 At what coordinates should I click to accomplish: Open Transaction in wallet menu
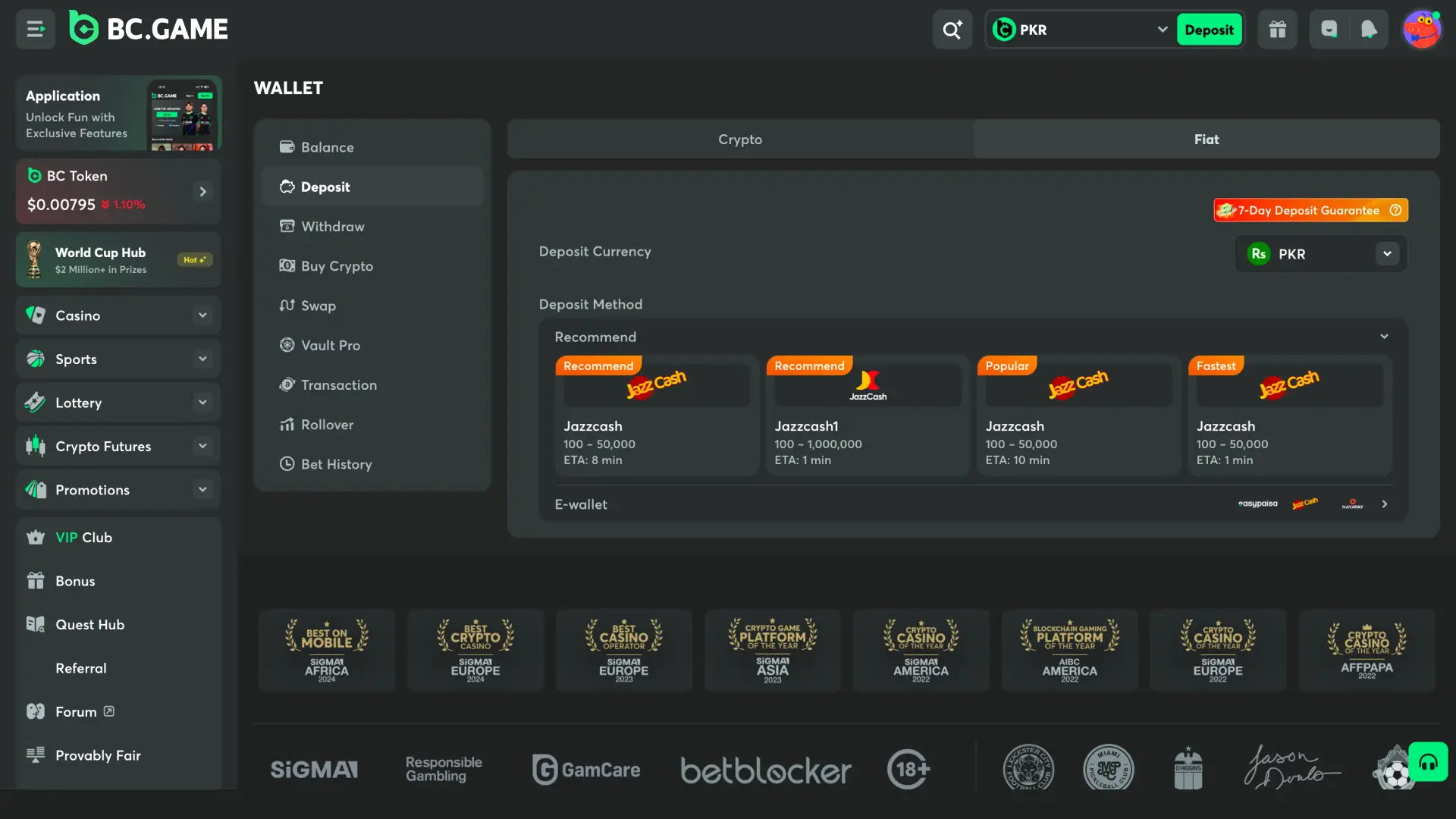pos(372,384)
